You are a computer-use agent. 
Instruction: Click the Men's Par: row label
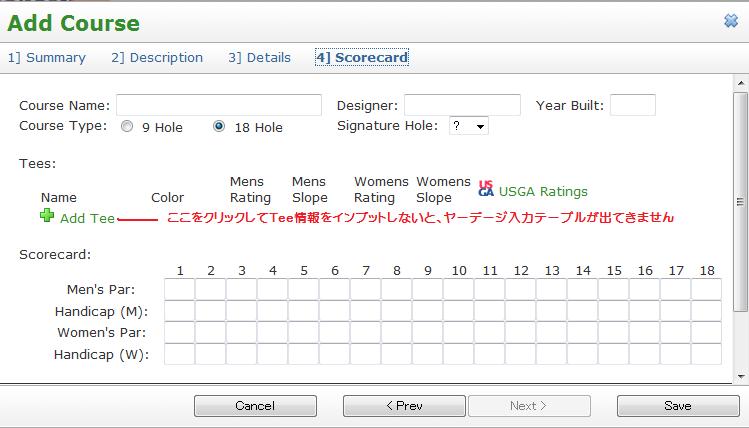(101, 289)
